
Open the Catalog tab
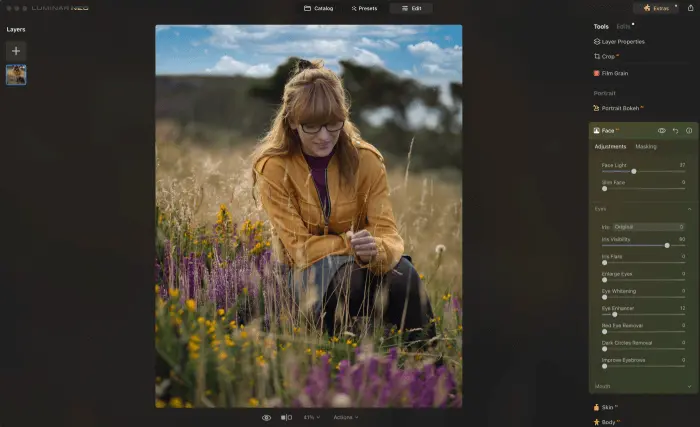coord(319,8)
